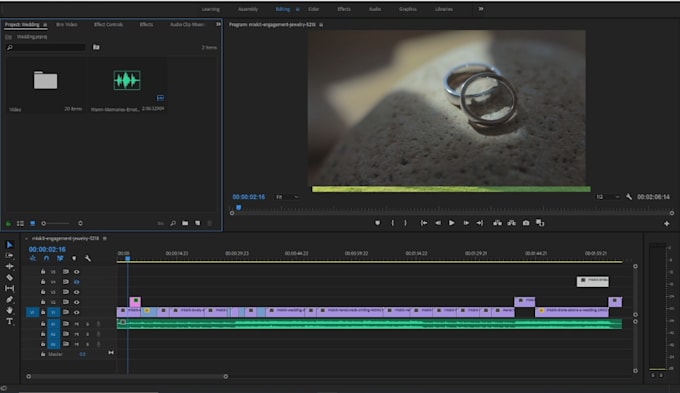680x393 pixels.
Task: Open playback resolution 1/2 dropdown
Action: [608, 197]
